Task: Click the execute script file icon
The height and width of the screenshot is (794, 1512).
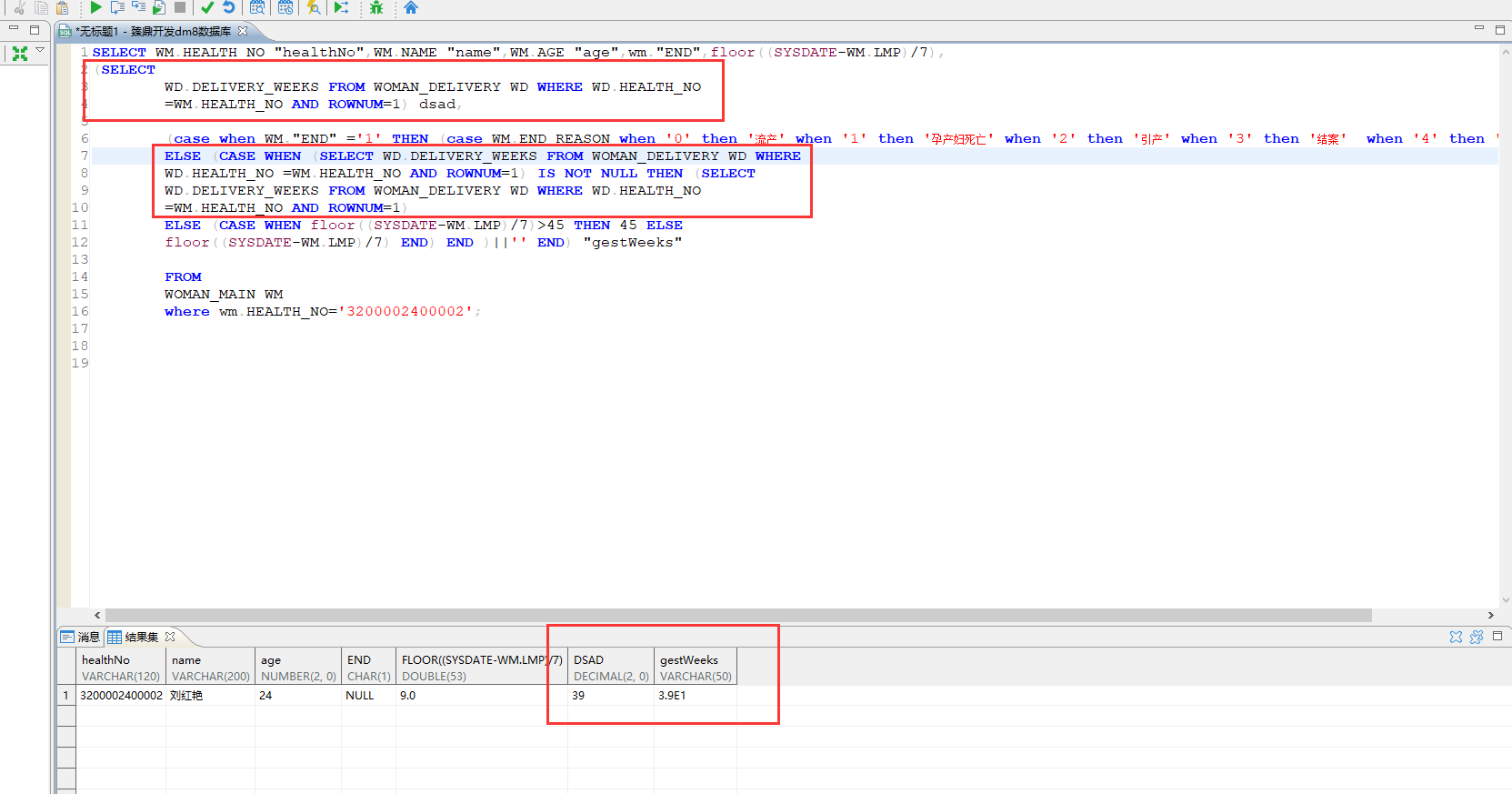Action: pos(159,7)
